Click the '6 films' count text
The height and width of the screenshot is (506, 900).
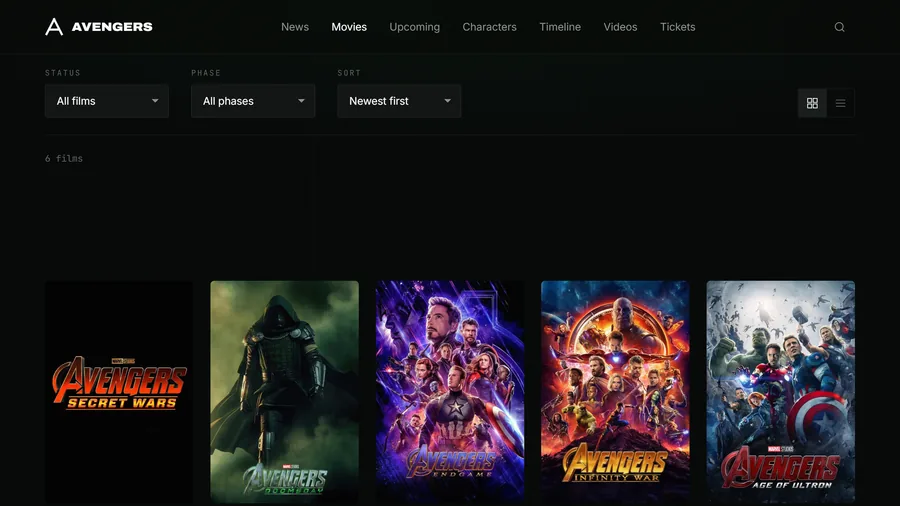pos(64,158)
